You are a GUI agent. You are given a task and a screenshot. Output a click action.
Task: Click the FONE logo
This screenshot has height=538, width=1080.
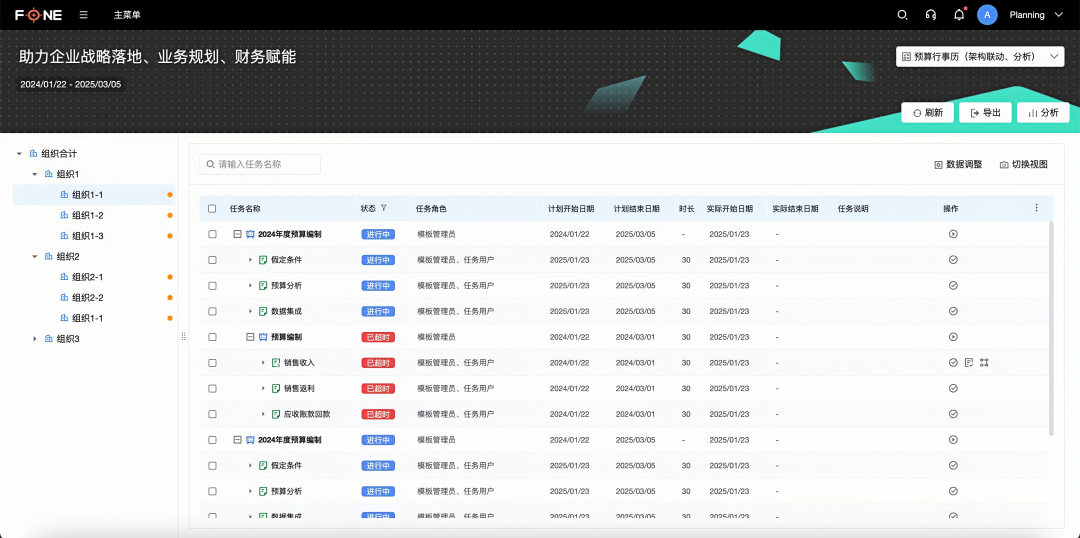coord(39,14)
